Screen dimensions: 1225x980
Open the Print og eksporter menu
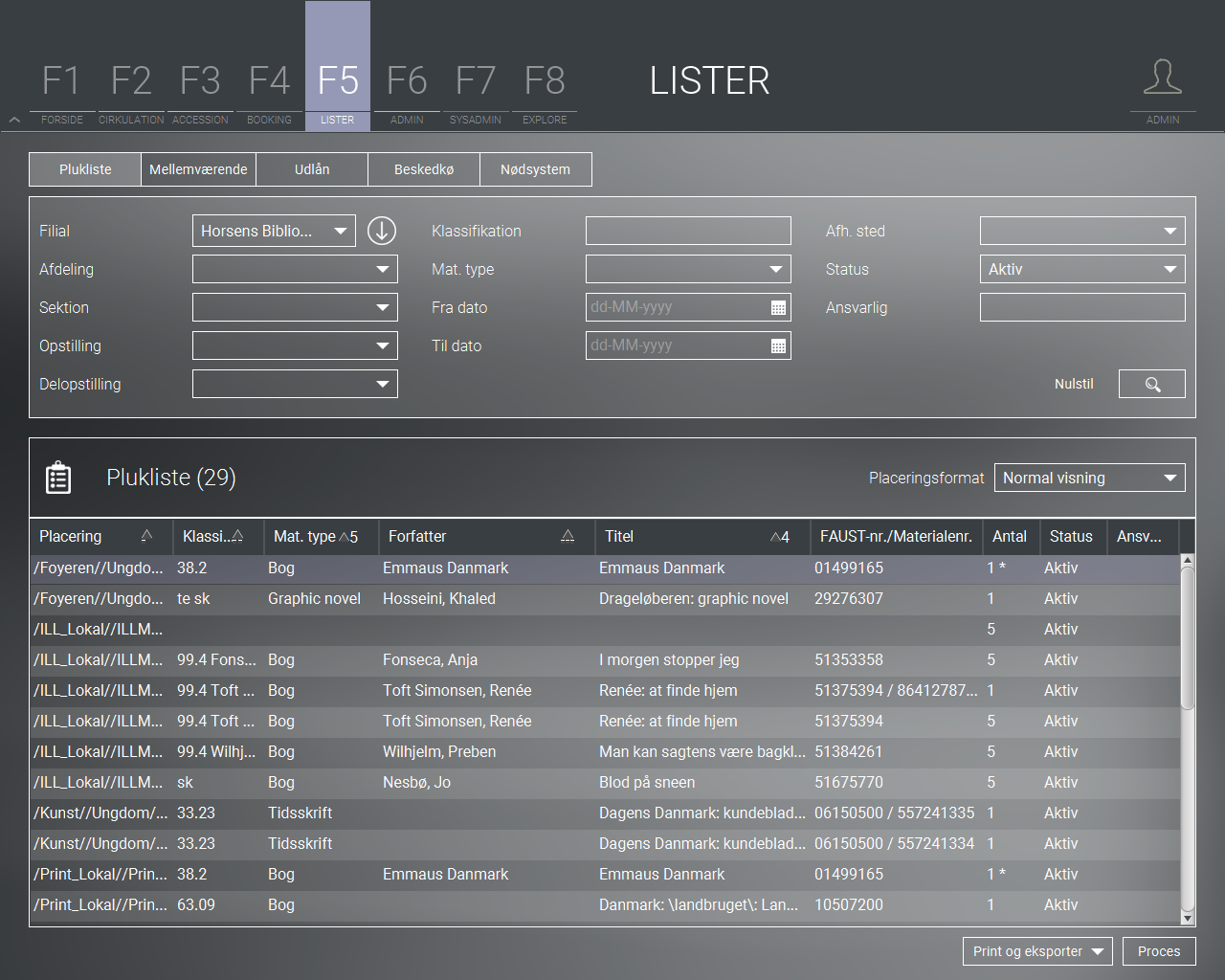coord(1037,951)
